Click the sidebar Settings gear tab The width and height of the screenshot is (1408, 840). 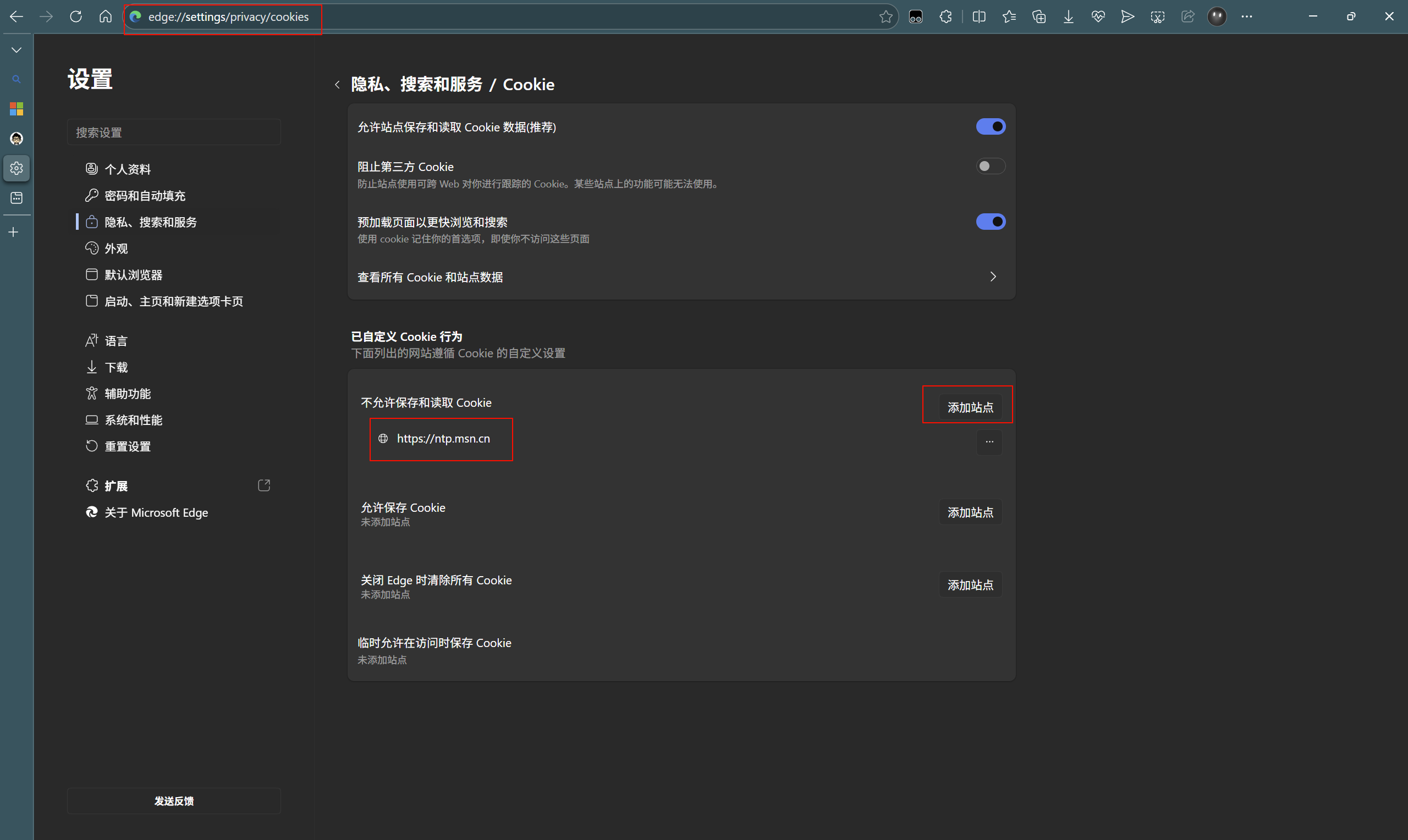(x=16, y=168)
